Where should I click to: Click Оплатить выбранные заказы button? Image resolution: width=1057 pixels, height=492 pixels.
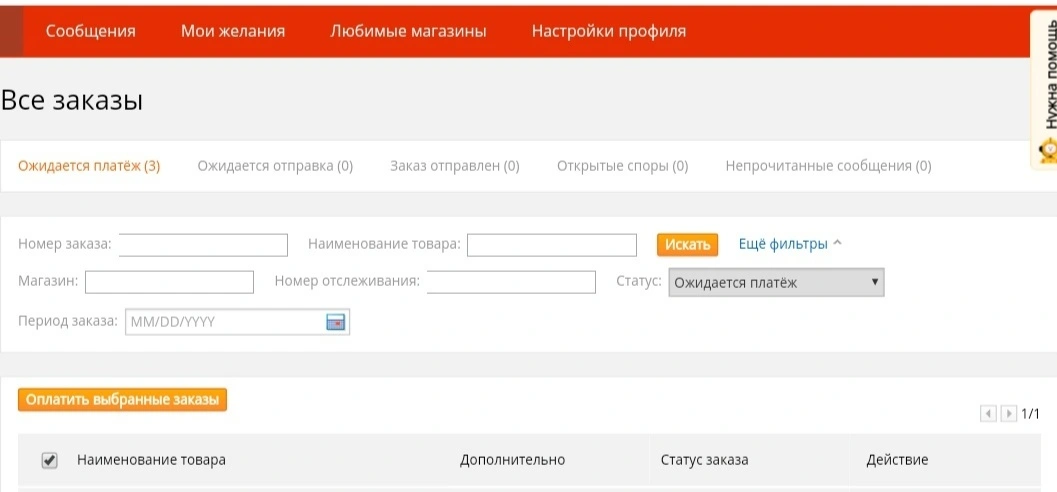[x=123, y=400]
